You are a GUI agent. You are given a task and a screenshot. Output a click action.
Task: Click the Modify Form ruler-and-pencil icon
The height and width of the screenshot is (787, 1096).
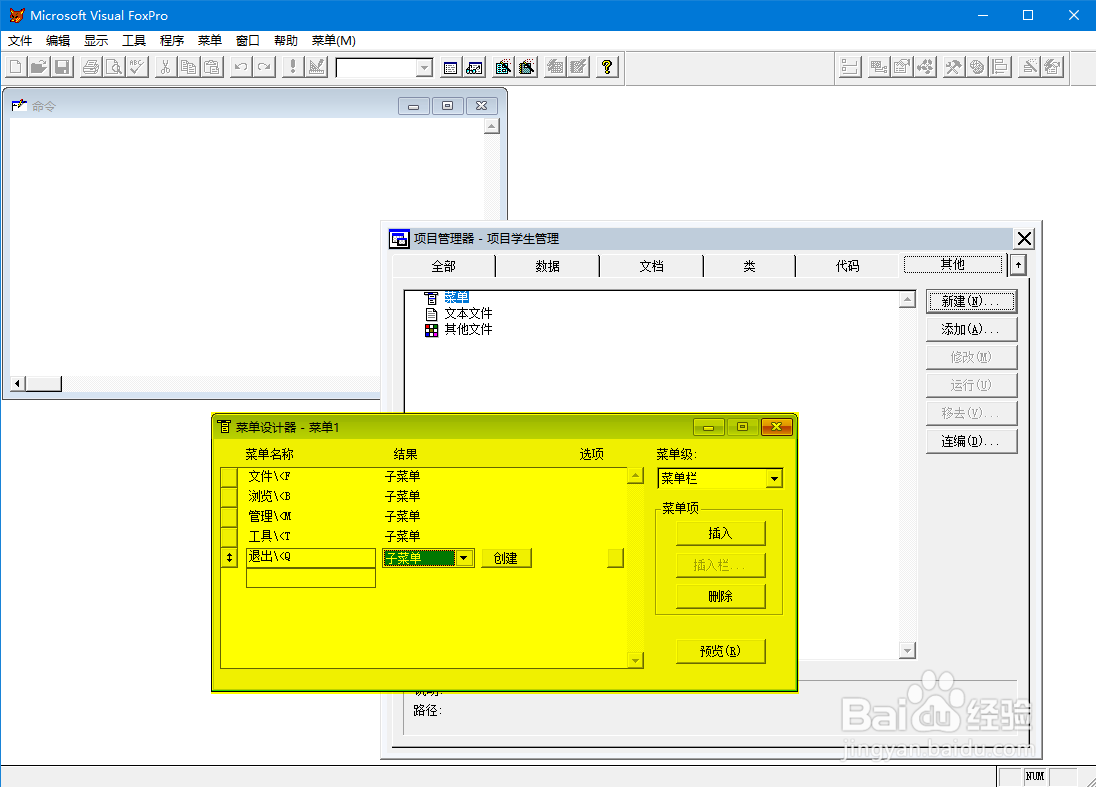(316, 67)
